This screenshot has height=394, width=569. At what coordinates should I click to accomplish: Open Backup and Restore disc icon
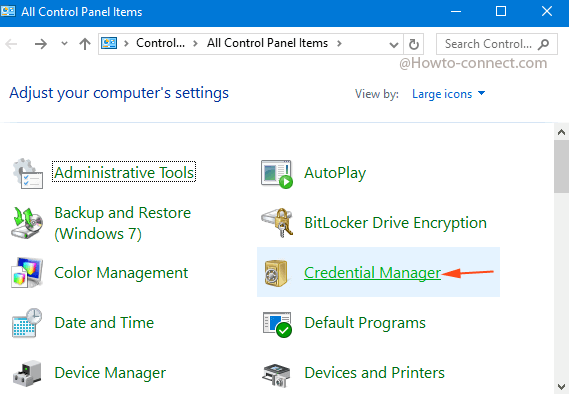(27, 223)
